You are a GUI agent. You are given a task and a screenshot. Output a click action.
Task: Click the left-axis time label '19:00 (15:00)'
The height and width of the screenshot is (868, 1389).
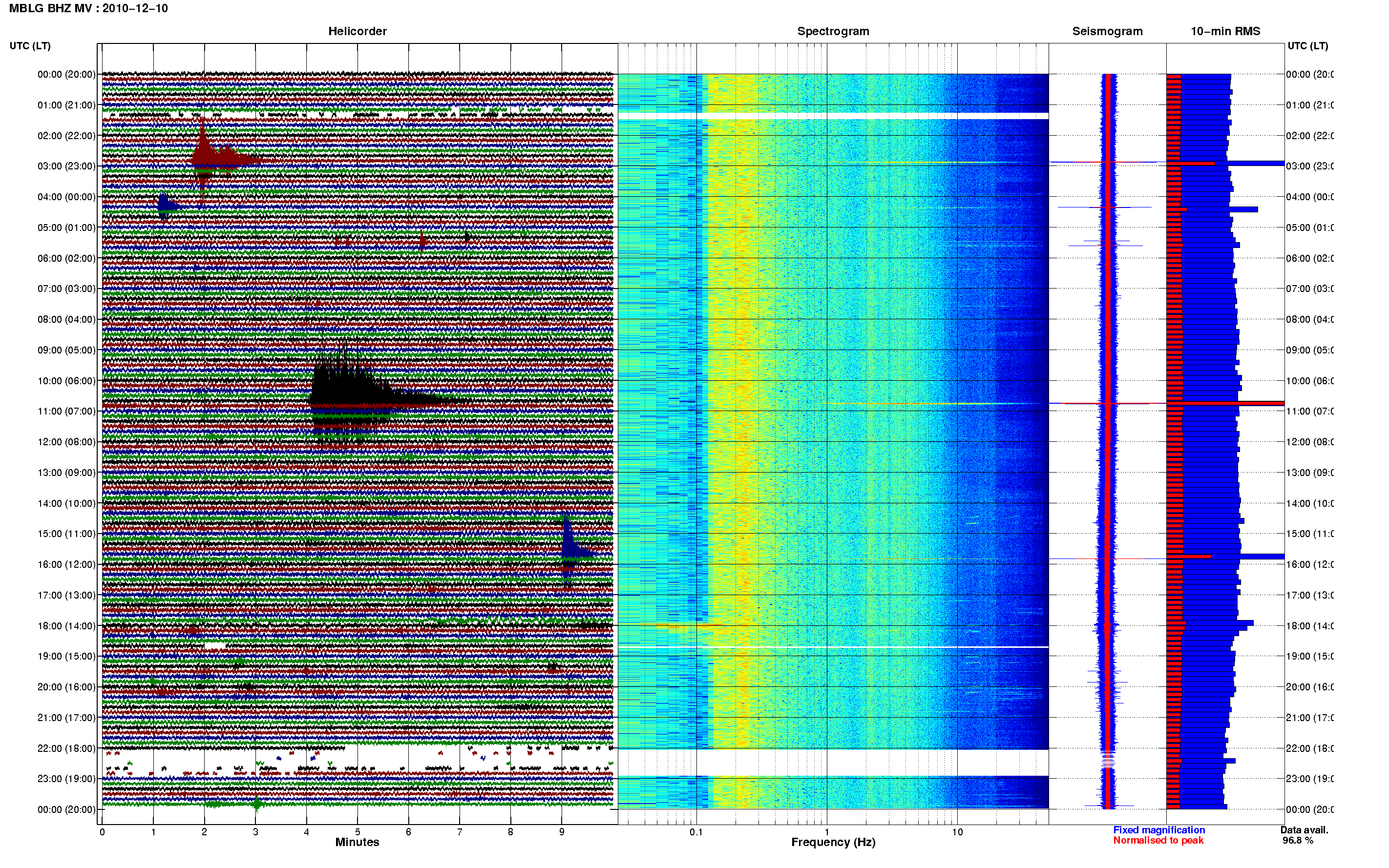coord(66,656)
